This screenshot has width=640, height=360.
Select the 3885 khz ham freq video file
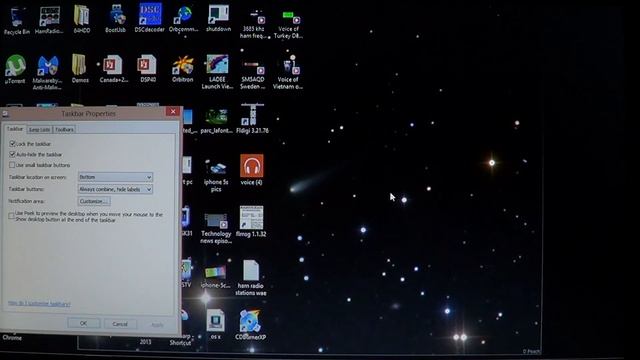[253, 24]
